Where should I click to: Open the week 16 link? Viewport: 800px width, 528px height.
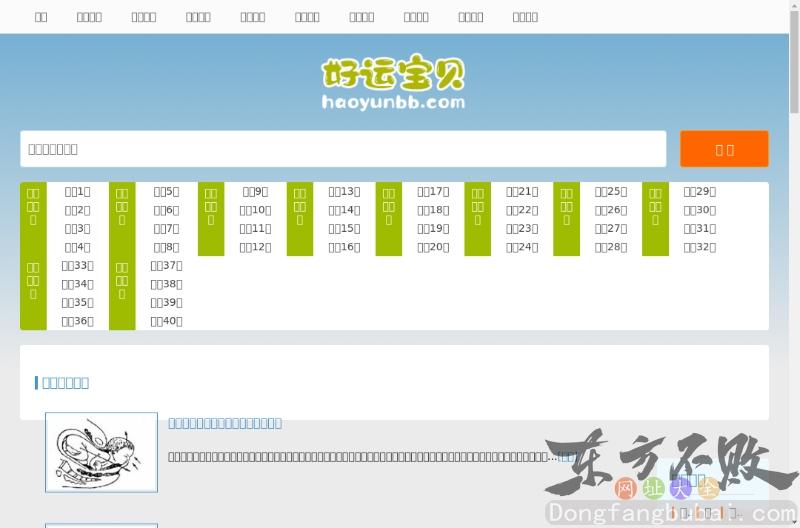[x=344, y=247]
